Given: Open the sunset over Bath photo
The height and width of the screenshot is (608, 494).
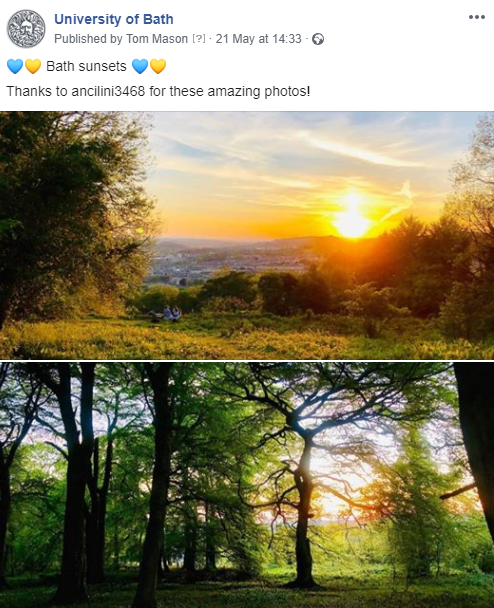Looking at the screenshot, I should click(x=247, y=235).
